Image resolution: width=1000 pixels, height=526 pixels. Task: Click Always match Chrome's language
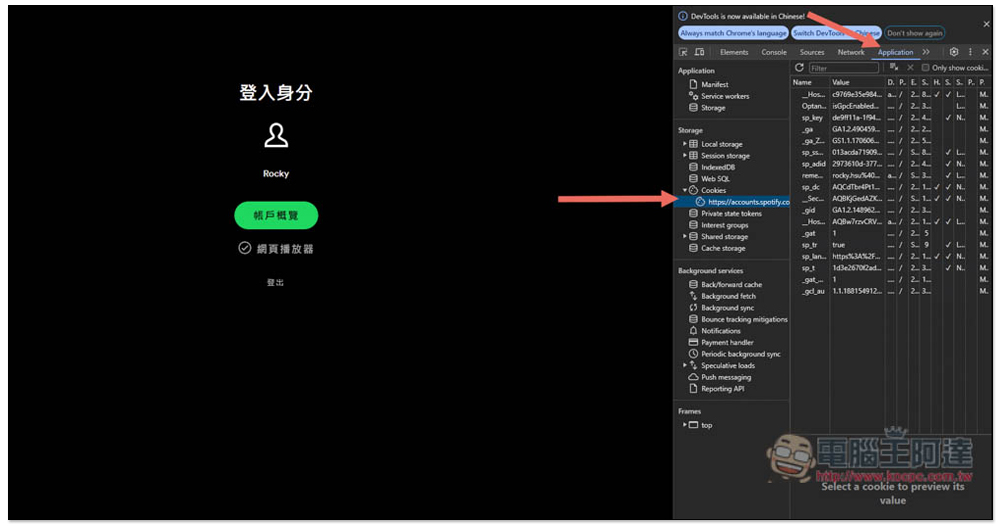point(733,33)
